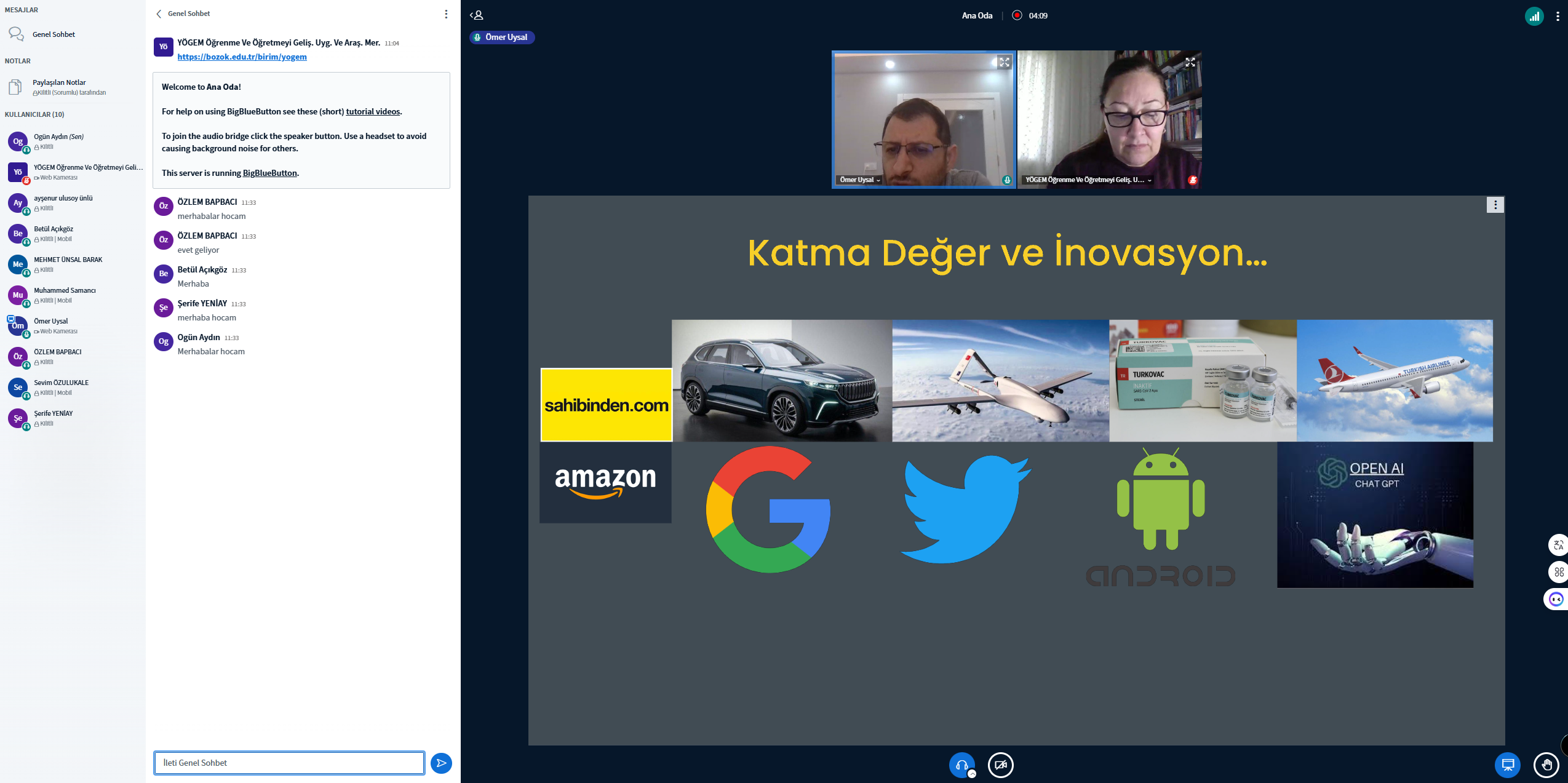Viewport: 1568px width, 783px height.
Task: Toggle user list panel icon
Action: (477, 15)
